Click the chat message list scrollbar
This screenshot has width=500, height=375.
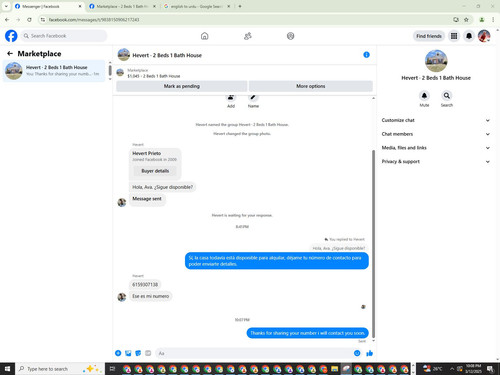pos(373,243)
